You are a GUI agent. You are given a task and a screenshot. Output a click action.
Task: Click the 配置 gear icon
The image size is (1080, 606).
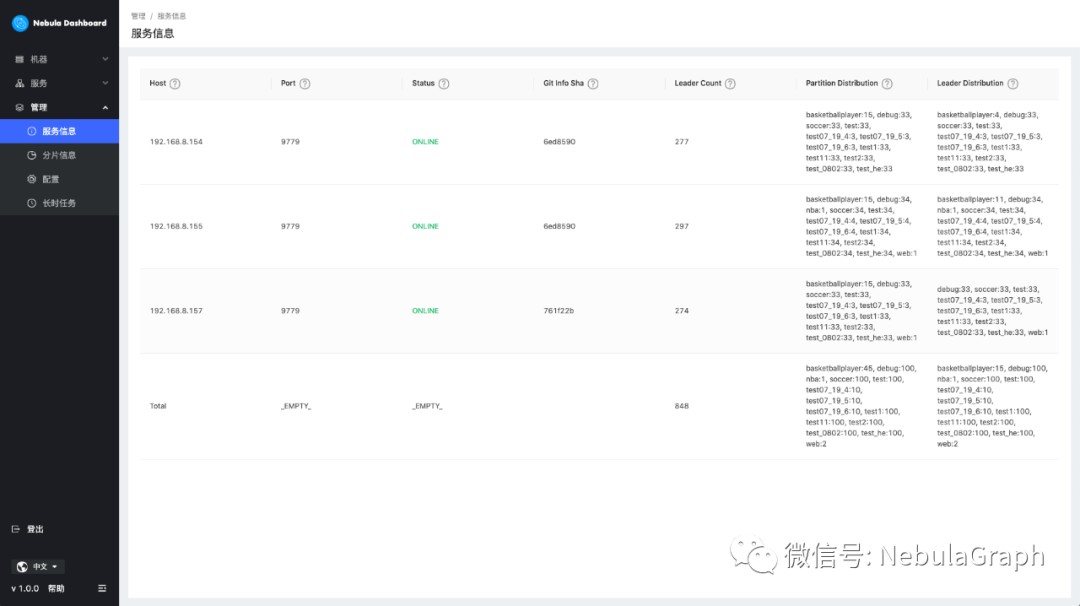pos(32,179)
